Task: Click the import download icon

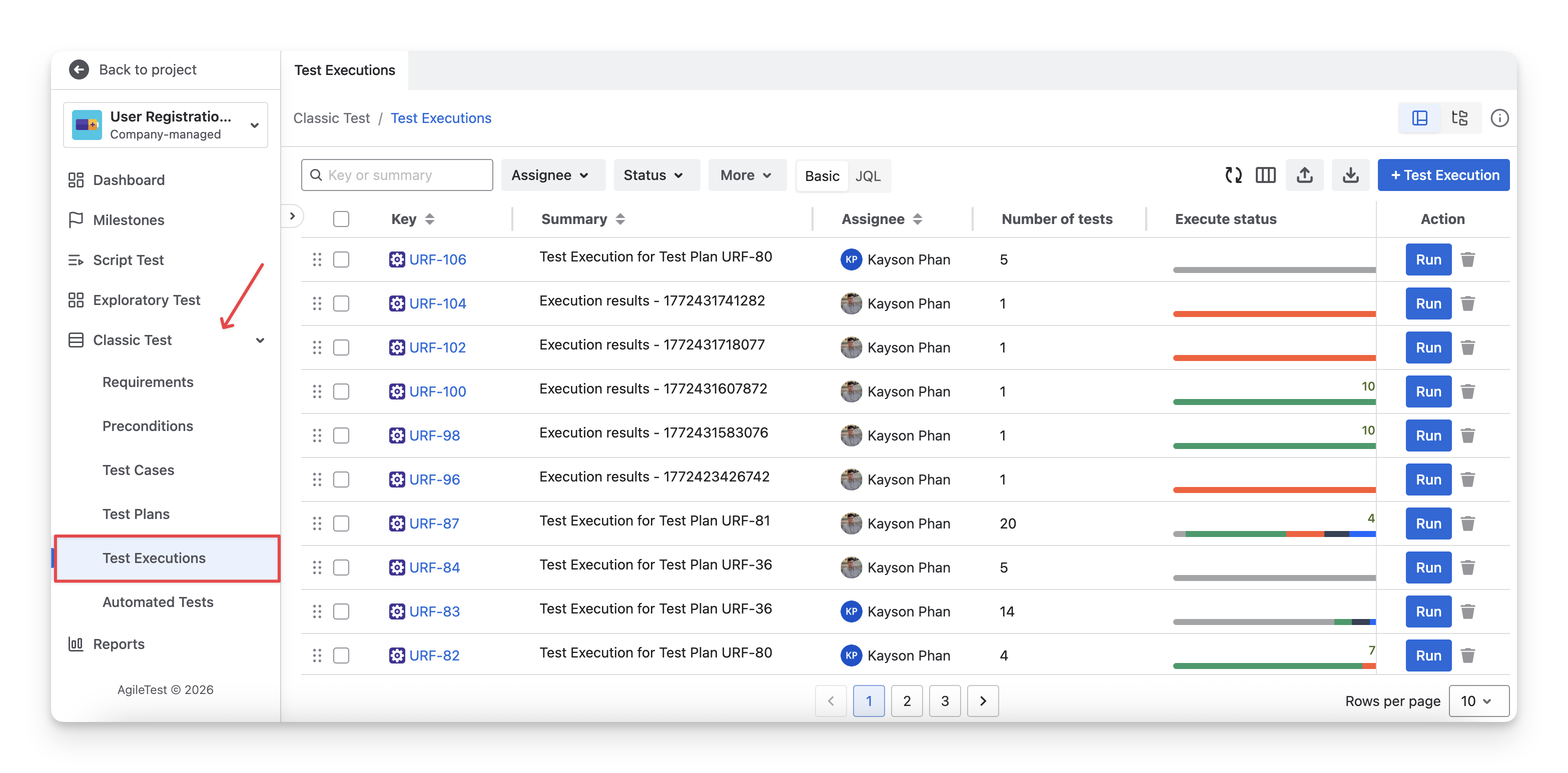Action: [1350, 175]
